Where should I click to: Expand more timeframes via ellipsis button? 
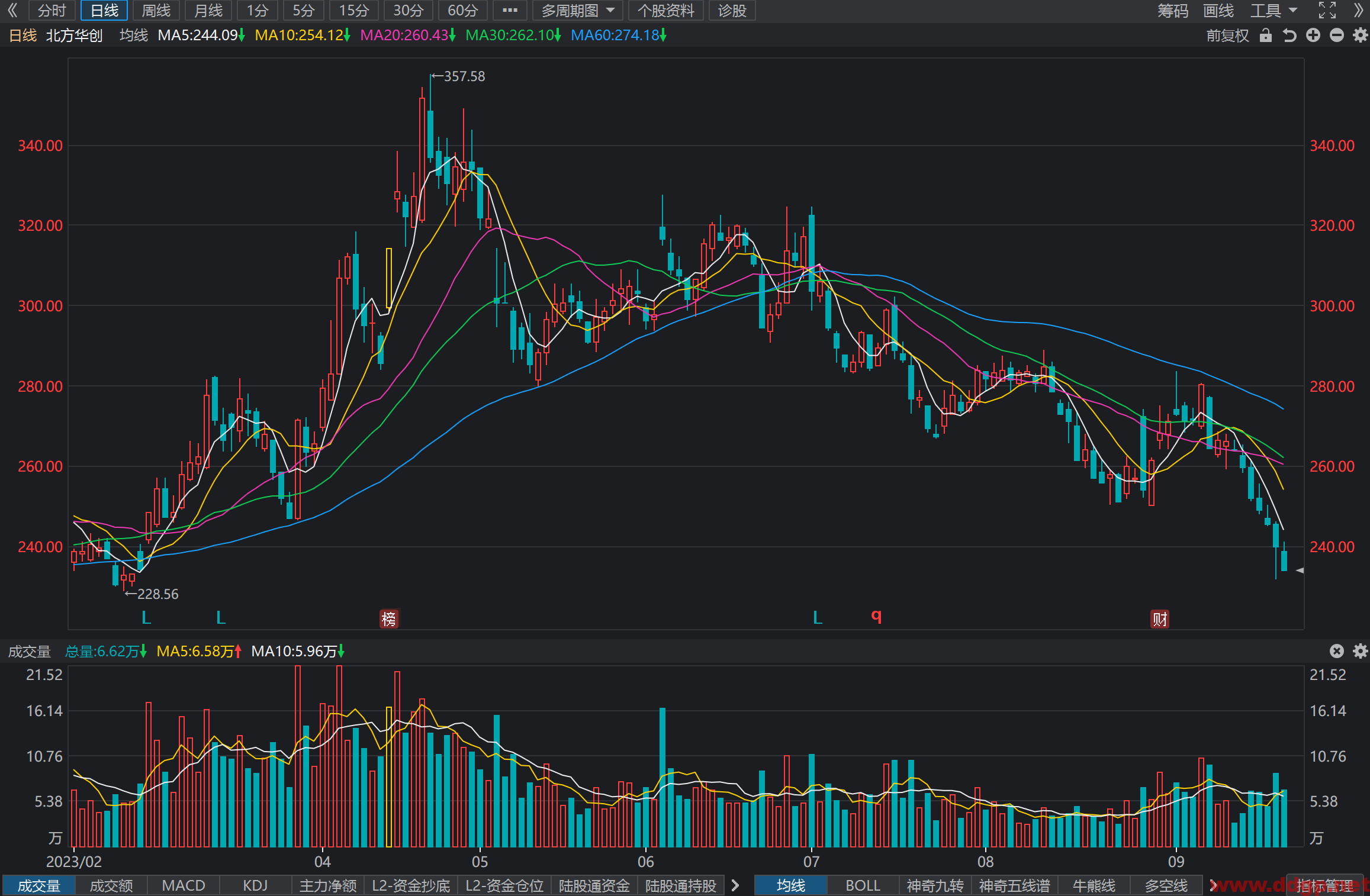pyautogui.click(x=510, y=10)
